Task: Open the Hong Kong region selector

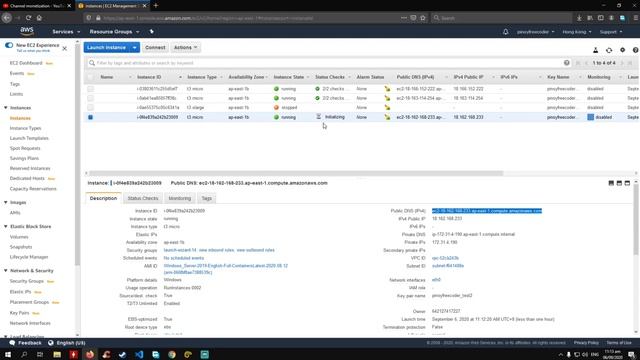Action: point(576,31)
